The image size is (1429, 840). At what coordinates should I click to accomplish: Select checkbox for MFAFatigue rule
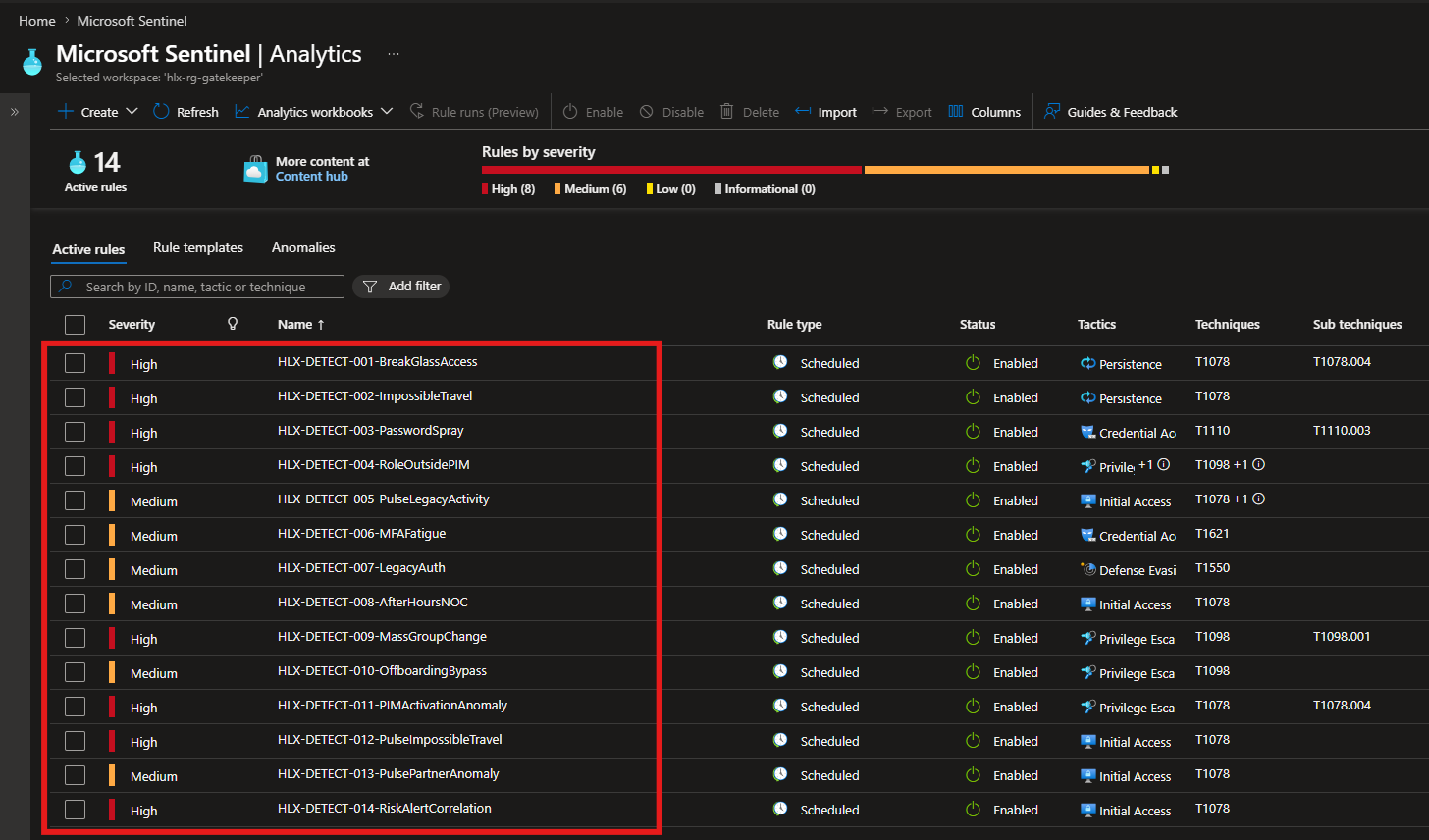coord(75,535)
